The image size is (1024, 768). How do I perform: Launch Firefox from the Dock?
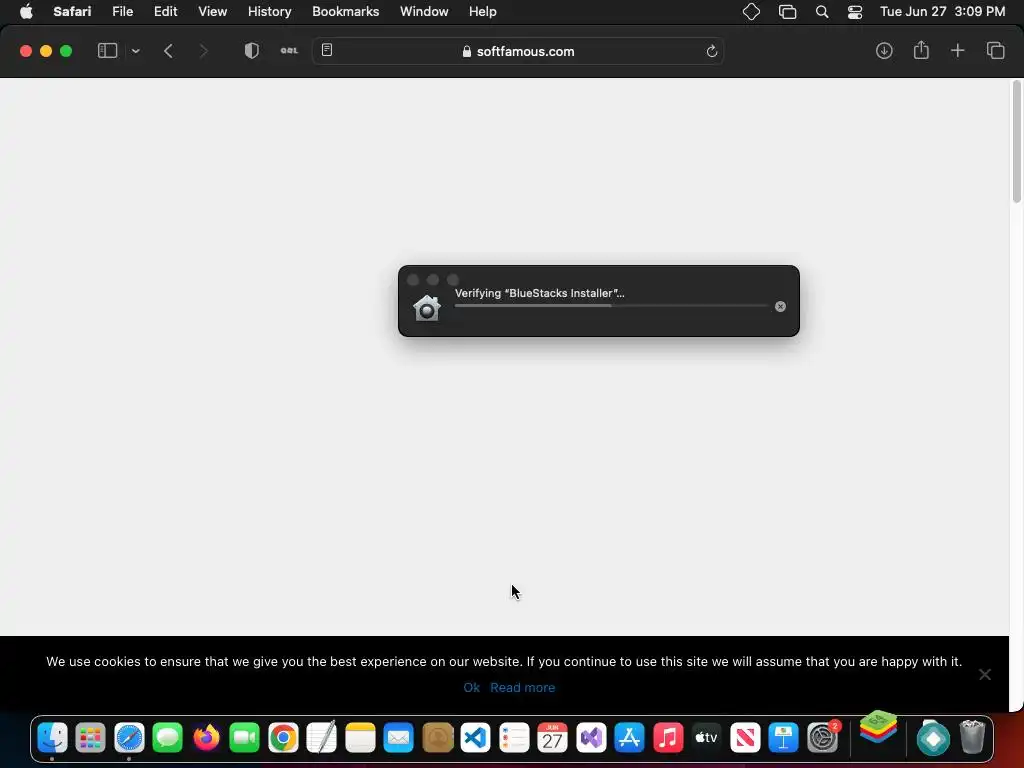coord(206,738)
